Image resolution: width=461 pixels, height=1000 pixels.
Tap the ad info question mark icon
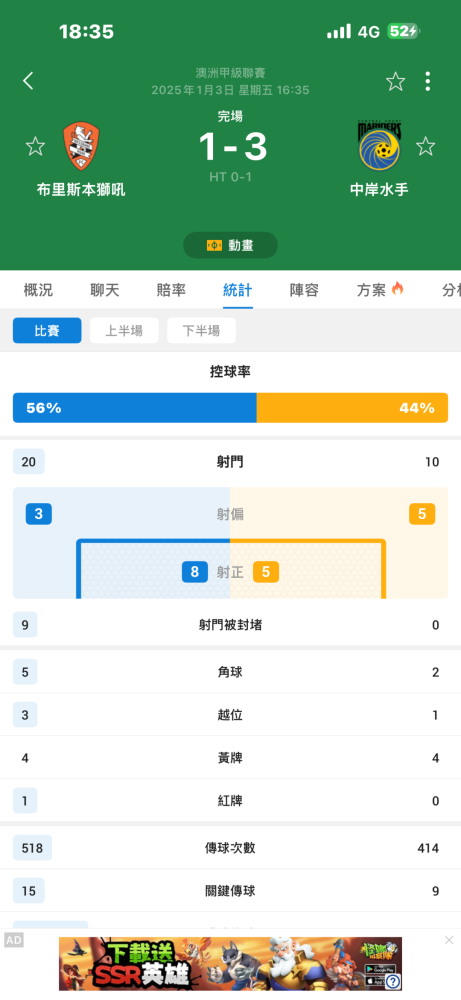pyautogui.click(x=393, y=982)
